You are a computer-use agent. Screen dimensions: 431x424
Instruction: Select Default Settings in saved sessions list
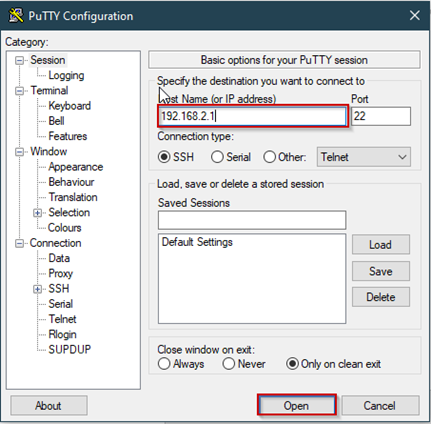(197, 242)
